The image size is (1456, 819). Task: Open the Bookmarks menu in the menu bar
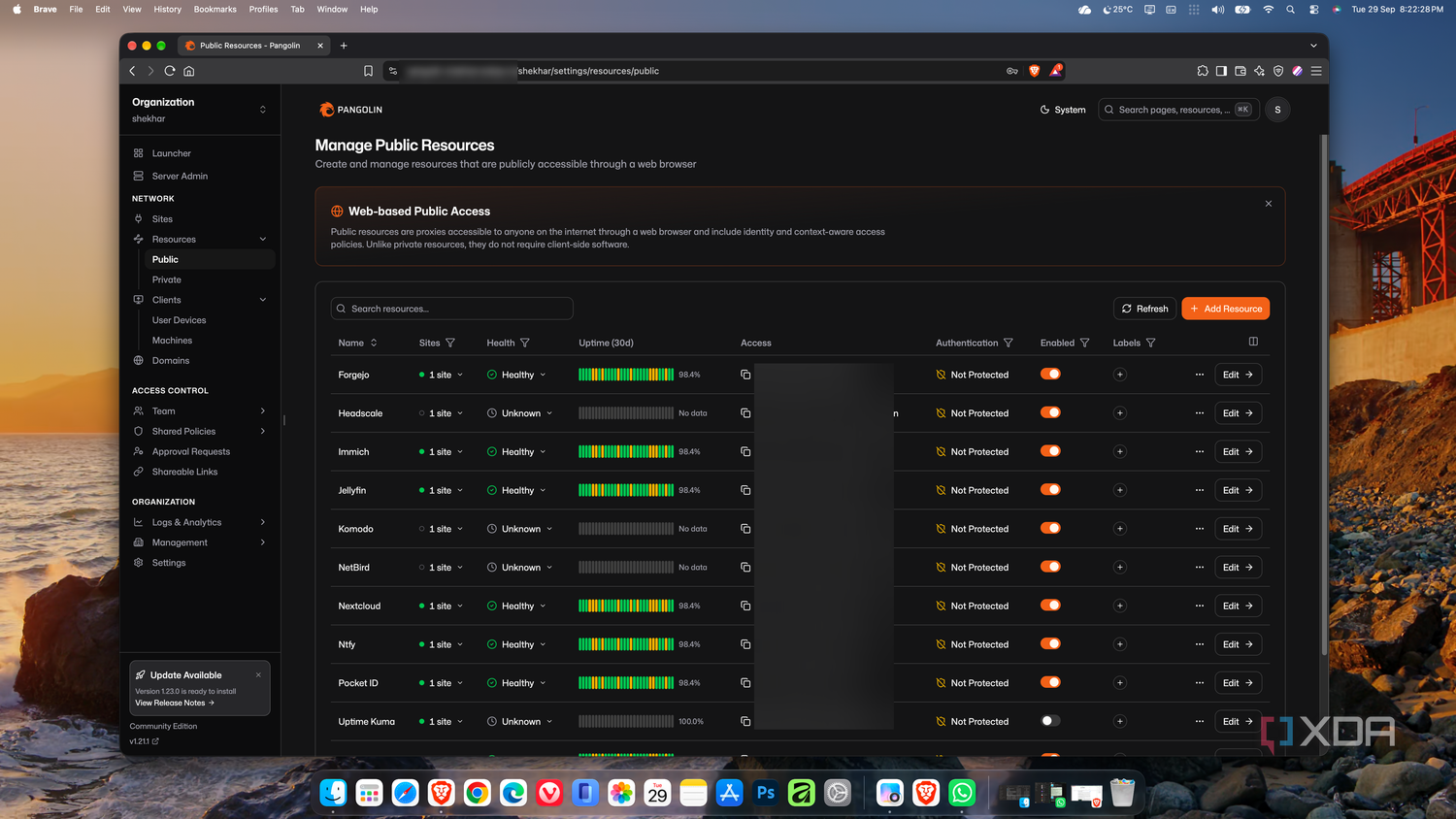215,9
